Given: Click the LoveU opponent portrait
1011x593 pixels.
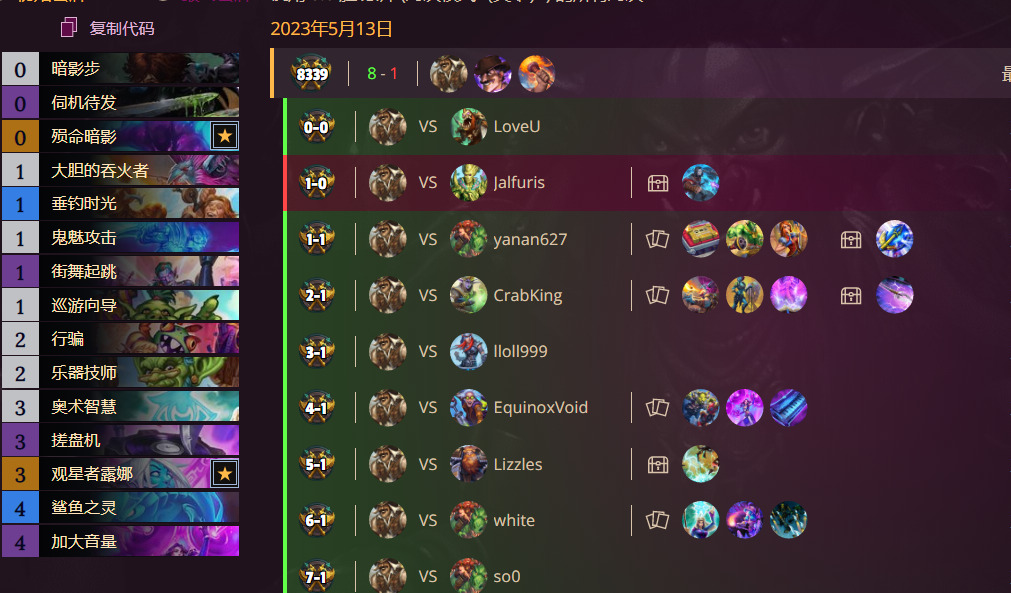Looking at the screenshot, I should [x=469, y=126].
